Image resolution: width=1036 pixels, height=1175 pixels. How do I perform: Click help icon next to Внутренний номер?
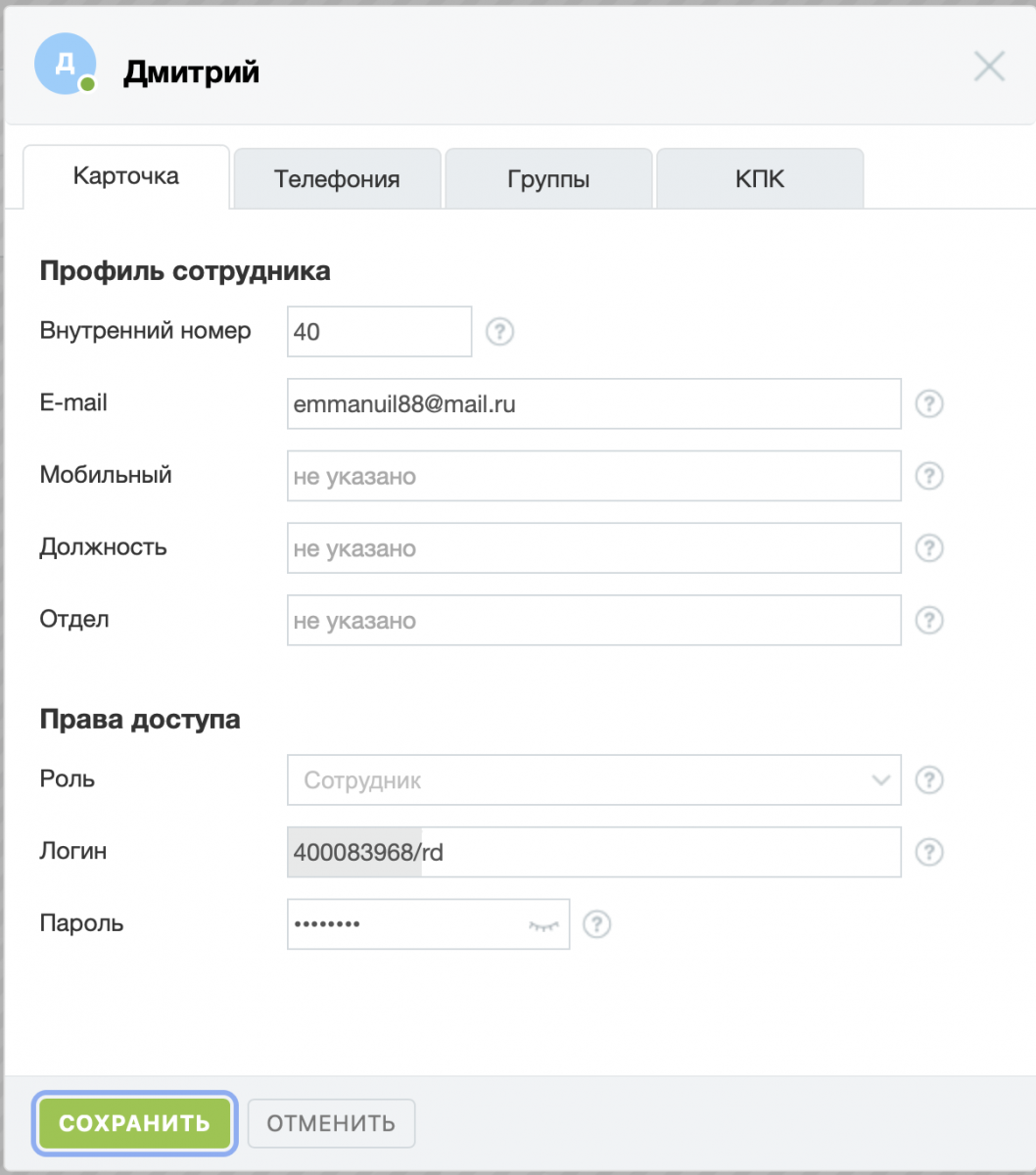click(500, 332)
